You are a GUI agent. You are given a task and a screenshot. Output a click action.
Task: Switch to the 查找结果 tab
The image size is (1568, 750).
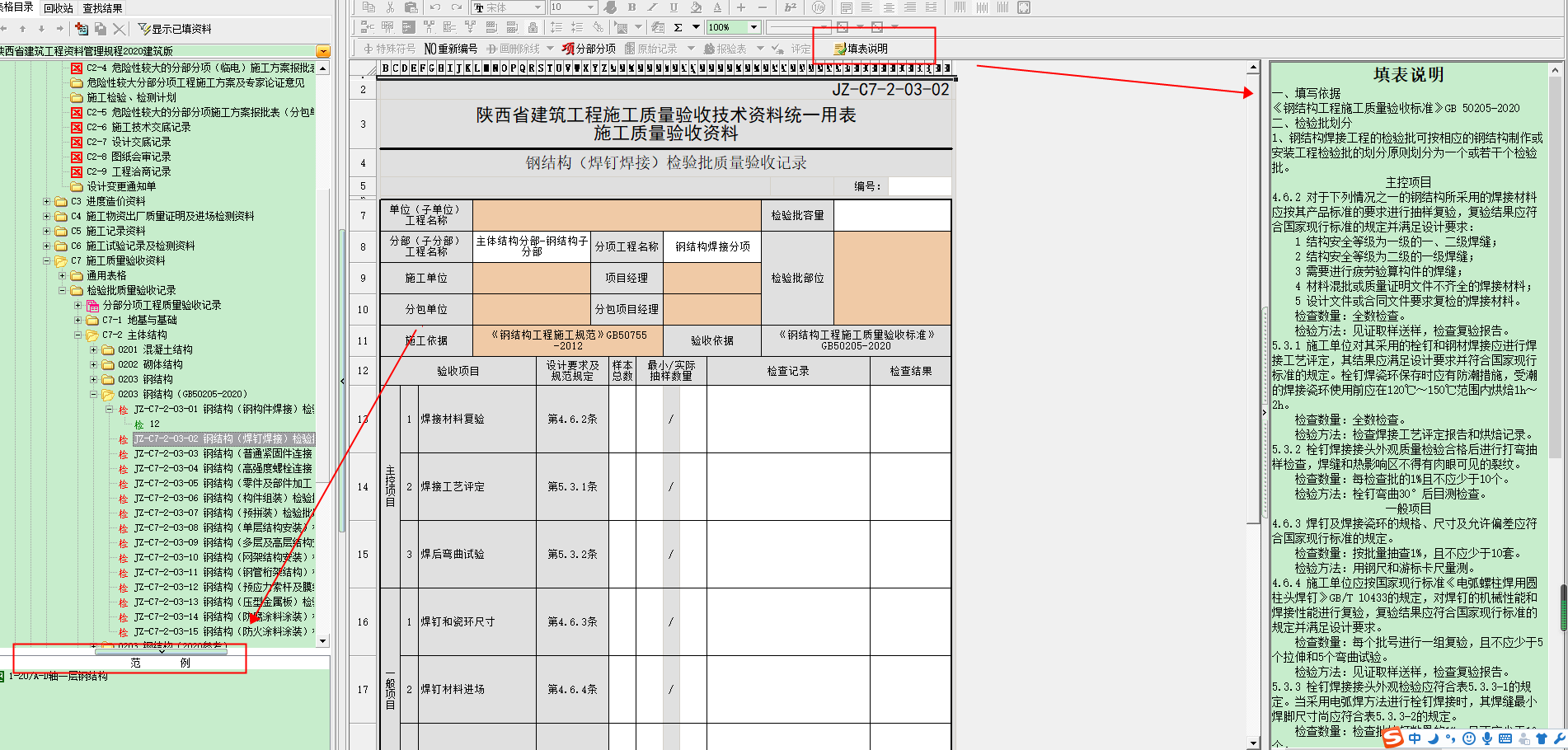point(102,8)
